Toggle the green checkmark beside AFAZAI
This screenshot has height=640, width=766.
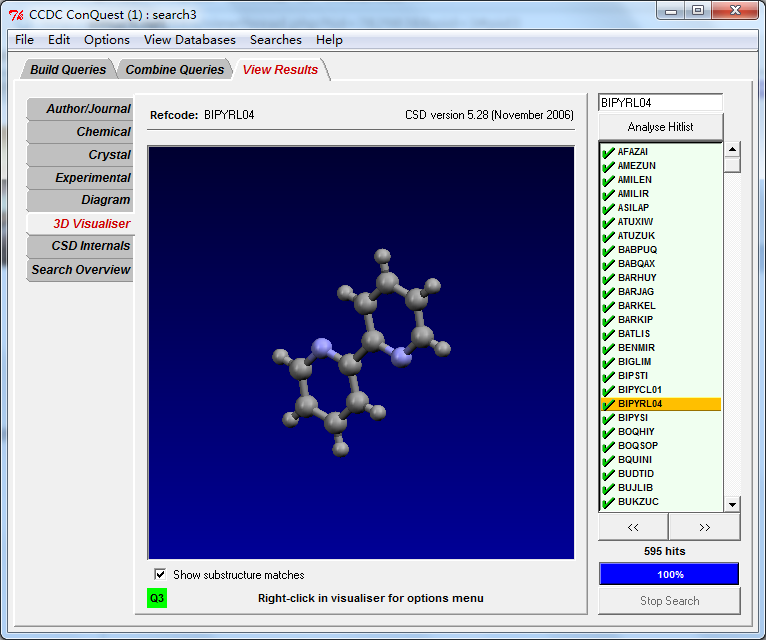click(x=608, y=152)
